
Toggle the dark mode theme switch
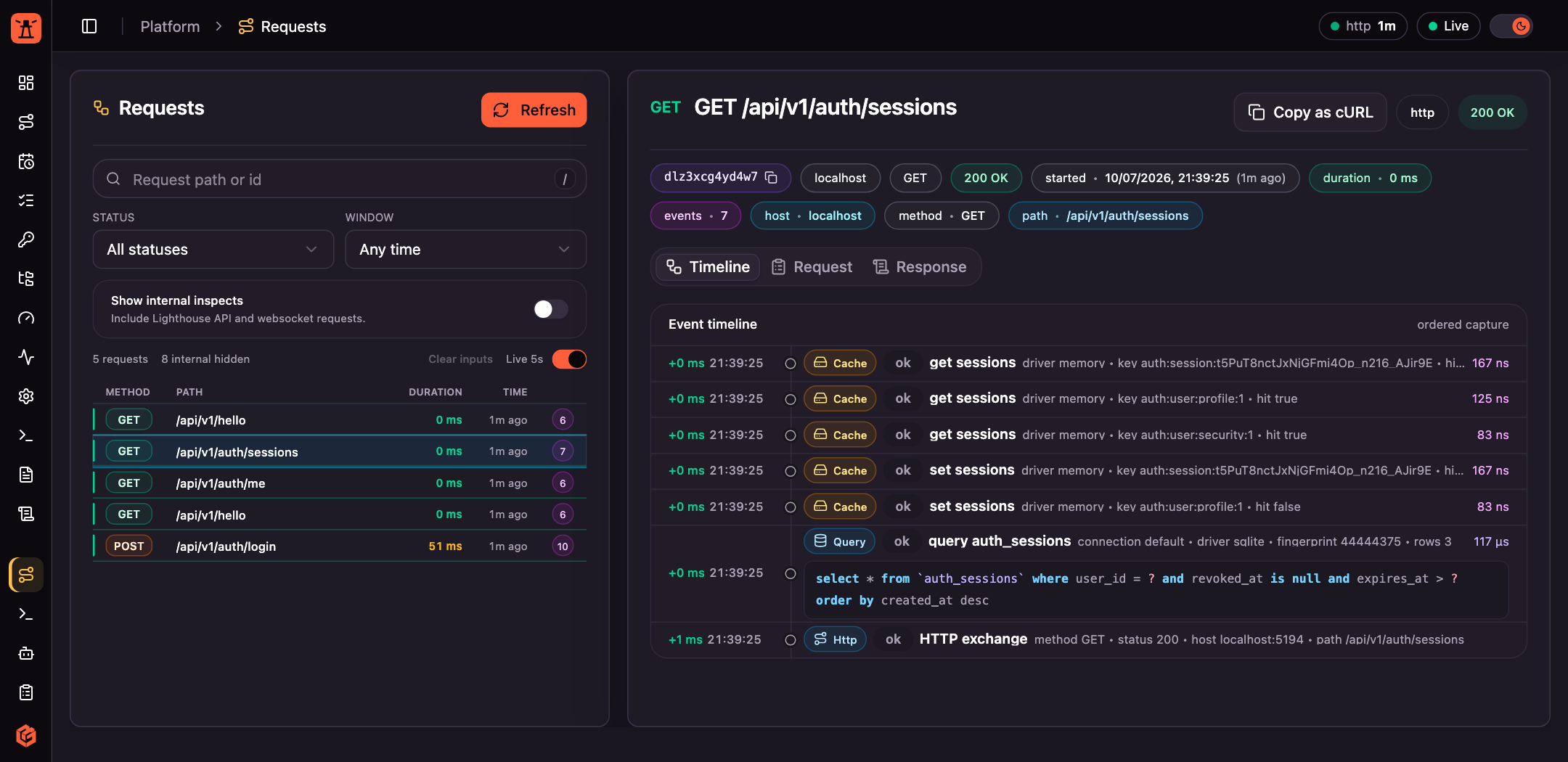1511,26
